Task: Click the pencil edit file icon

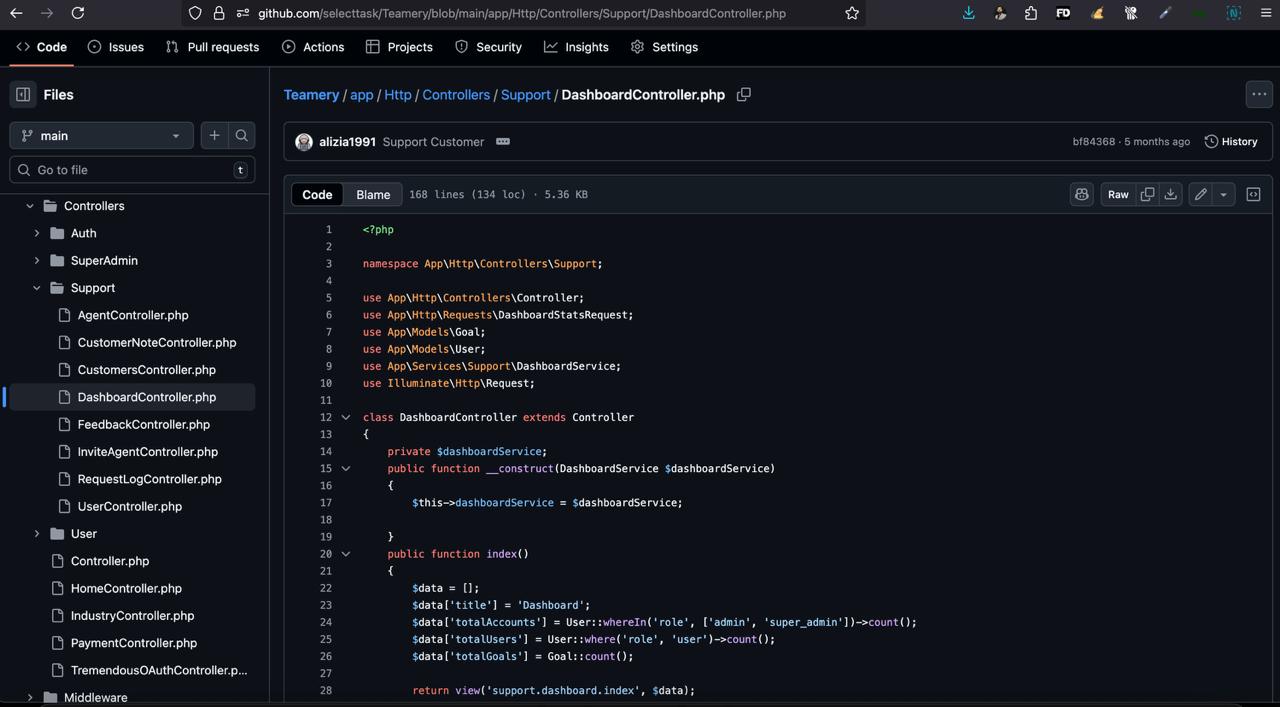Action: tap(1200, 195)
